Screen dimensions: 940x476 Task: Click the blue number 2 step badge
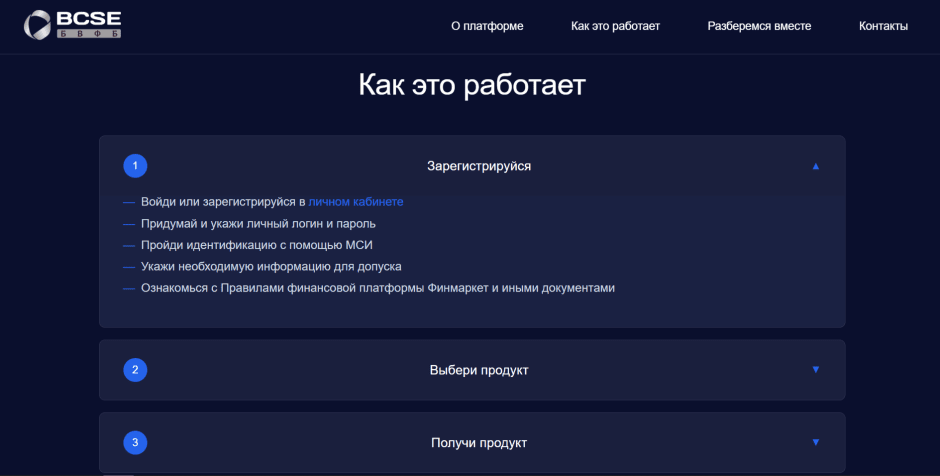click(x=135, y=370)
